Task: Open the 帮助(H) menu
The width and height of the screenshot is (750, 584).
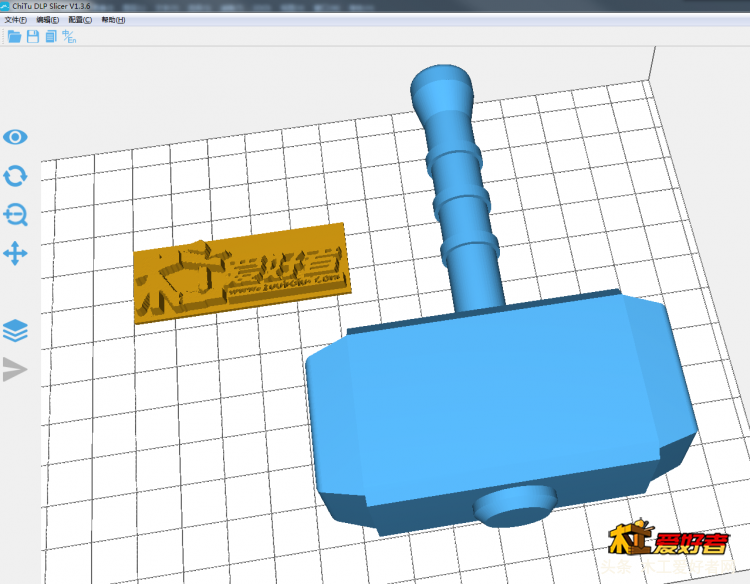Action: [113, 20]
